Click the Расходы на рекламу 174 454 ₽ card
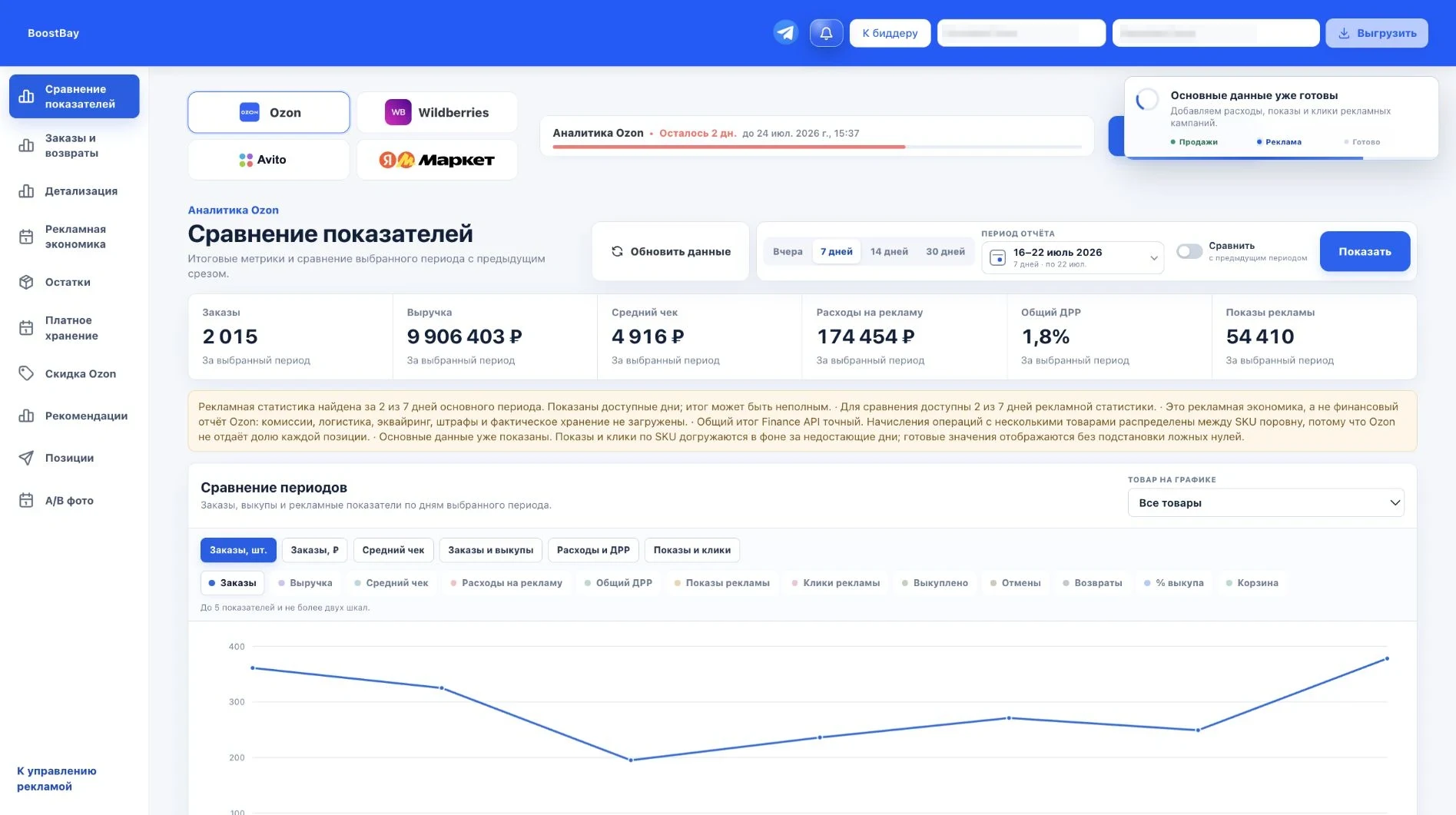The height and width of the screenshot is (815, 1456). pyautogui.click(x=904, y=336)
